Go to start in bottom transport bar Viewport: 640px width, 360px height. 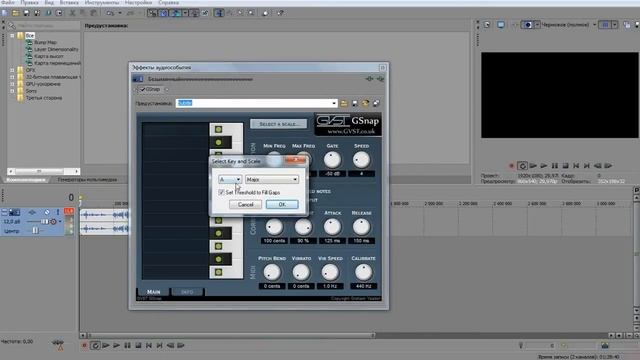click(x=149, y=345)
